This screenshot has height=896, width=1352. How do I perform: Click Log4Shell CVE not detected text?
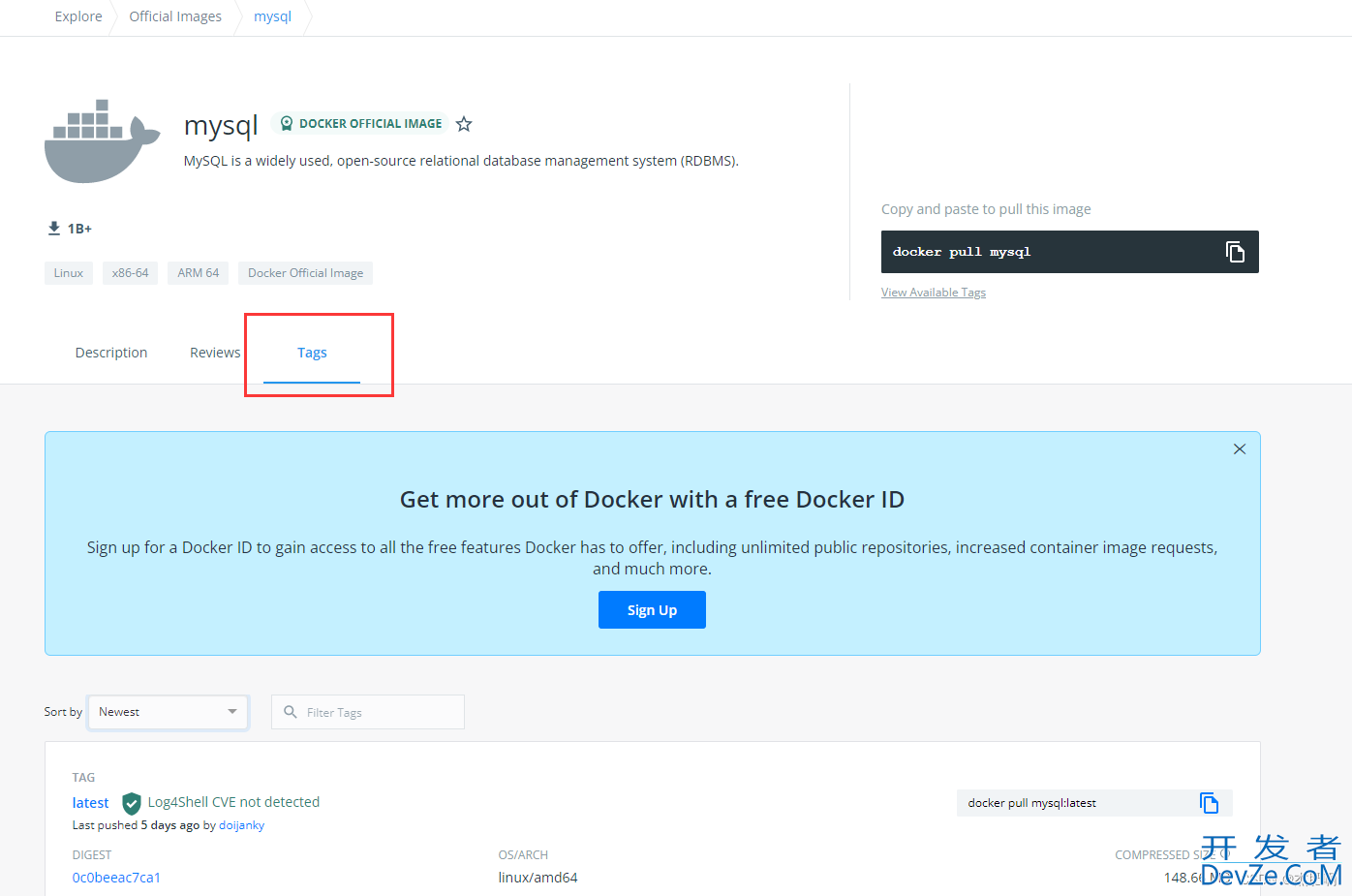click(233, 802)
